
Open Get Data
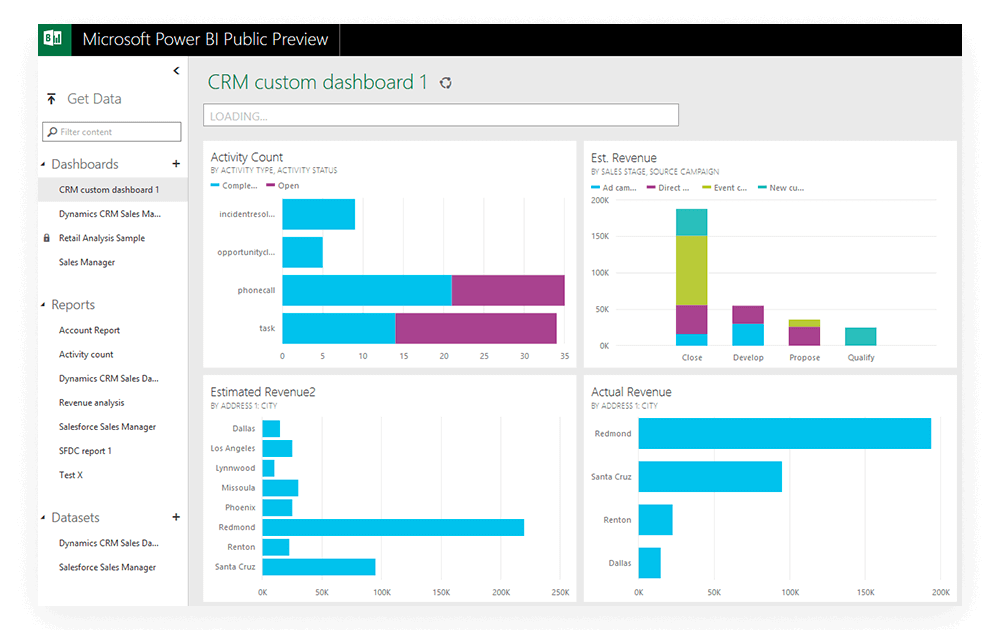[x=94, y=99]
